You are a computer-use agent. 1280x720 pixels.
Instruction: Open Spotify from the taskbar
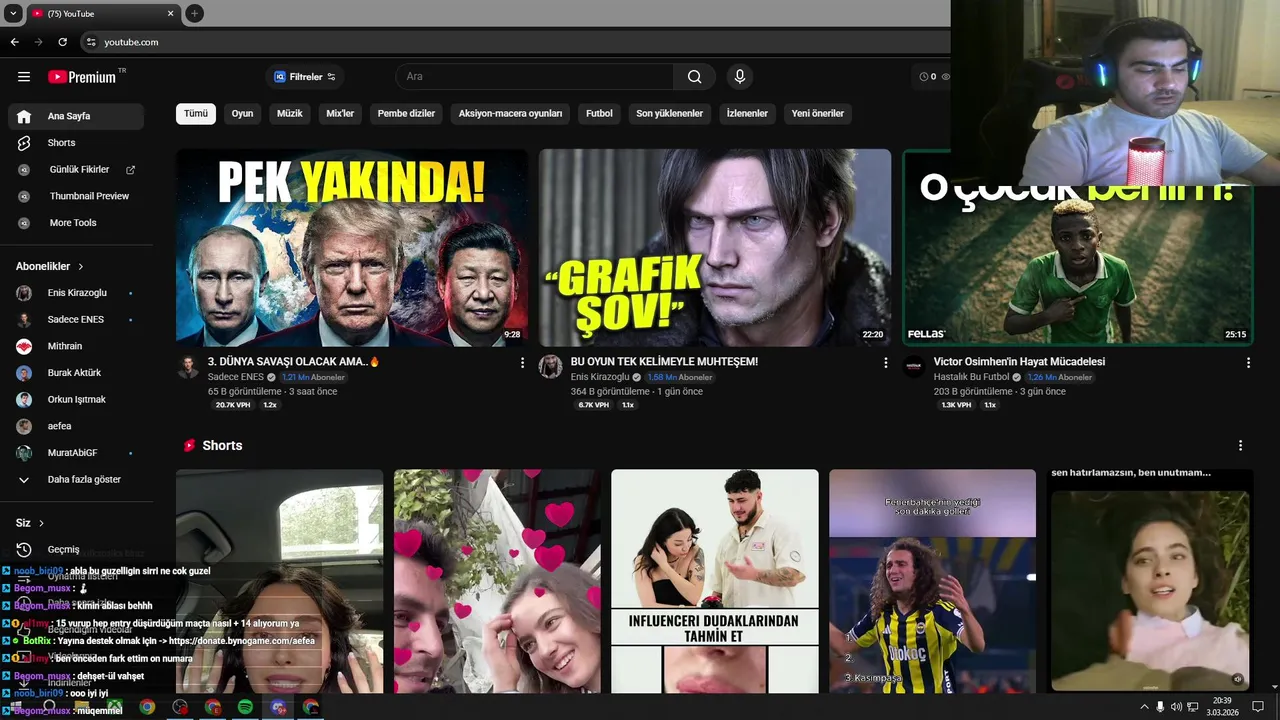246,707
